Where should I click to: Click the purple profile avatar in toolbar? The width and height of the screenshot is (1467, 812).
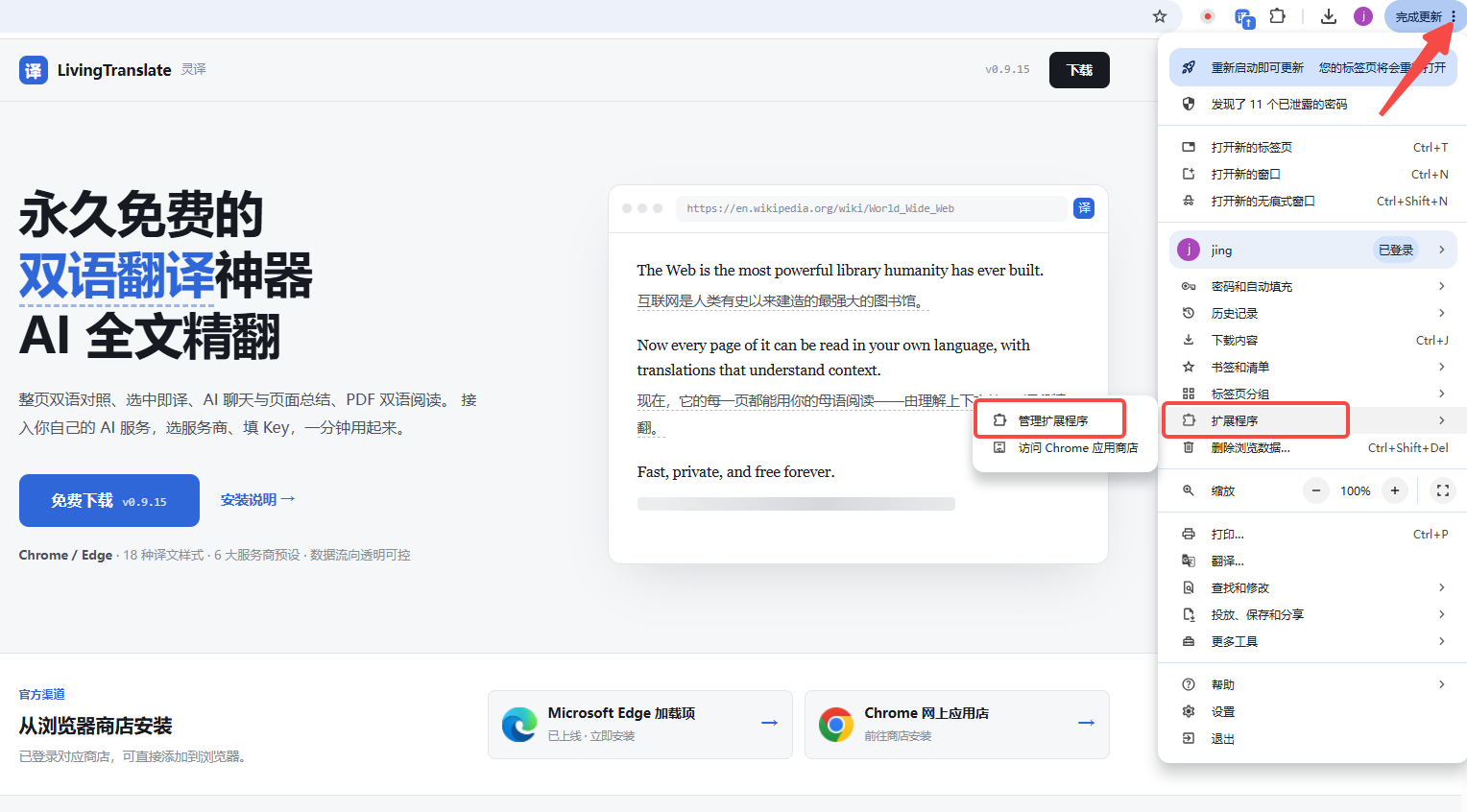coord(1363,16)
